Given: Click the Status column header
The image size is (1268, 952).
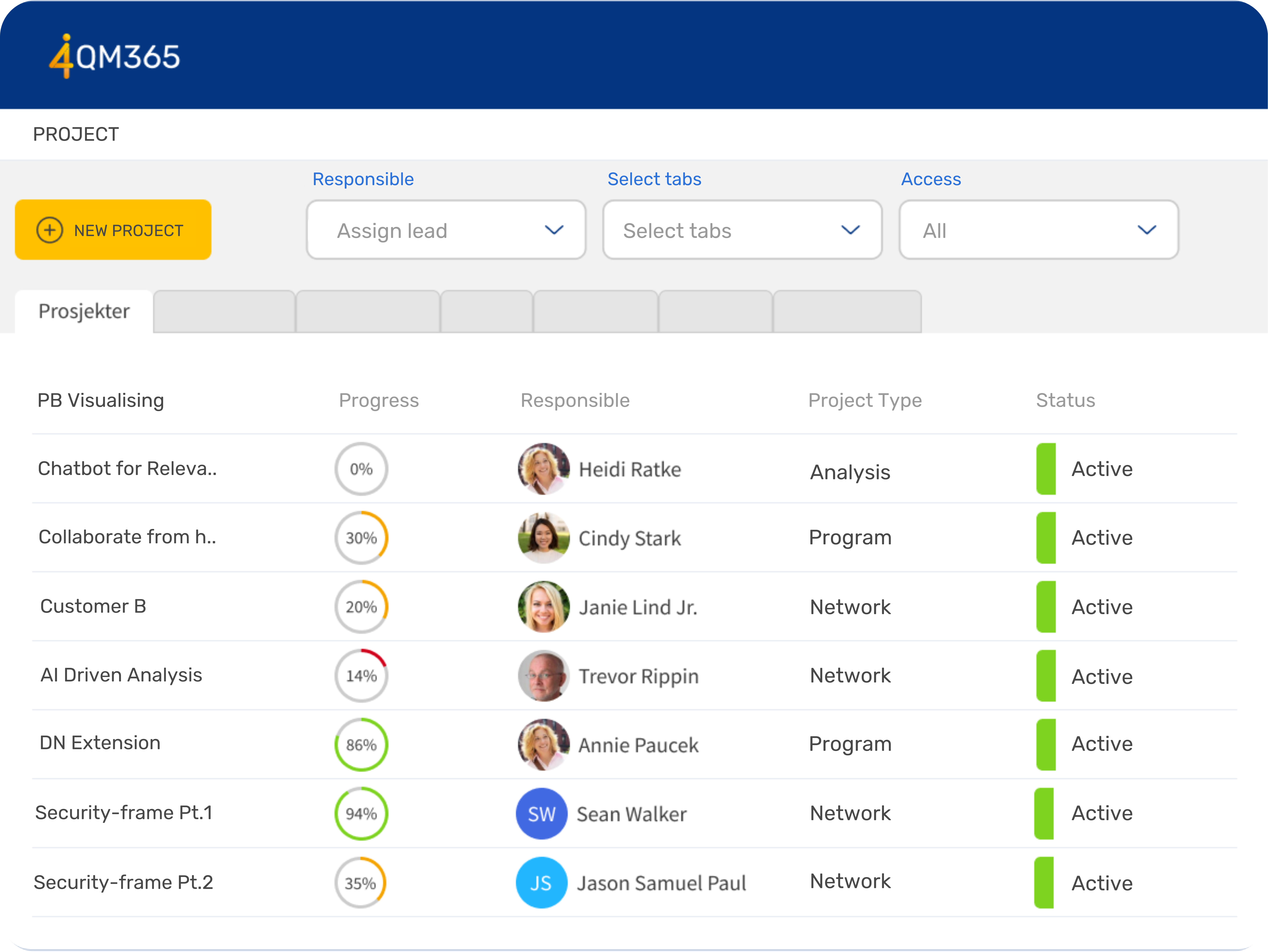Looking at the screenshot, I should tap(1066, 400).
